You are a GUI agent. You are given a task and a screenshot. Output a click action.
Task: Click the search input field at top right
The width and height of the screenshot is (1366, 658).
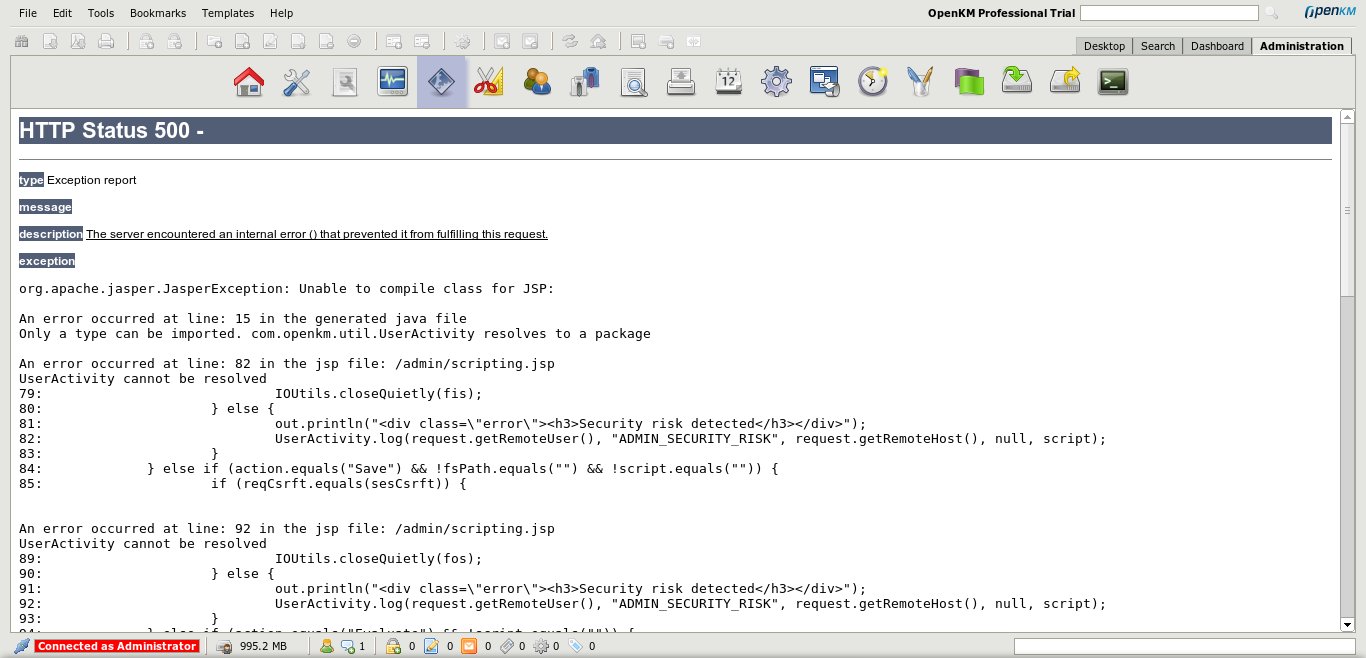pos(1168,13)
